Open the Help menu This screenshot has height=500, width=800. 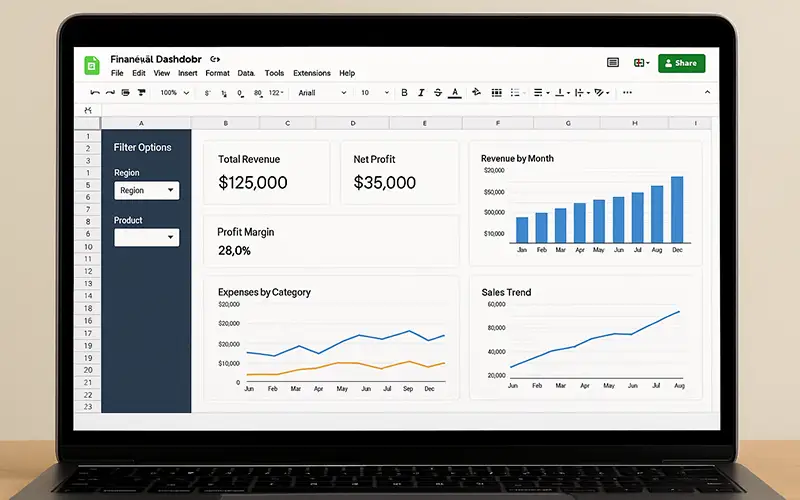[x=347, y=74]
